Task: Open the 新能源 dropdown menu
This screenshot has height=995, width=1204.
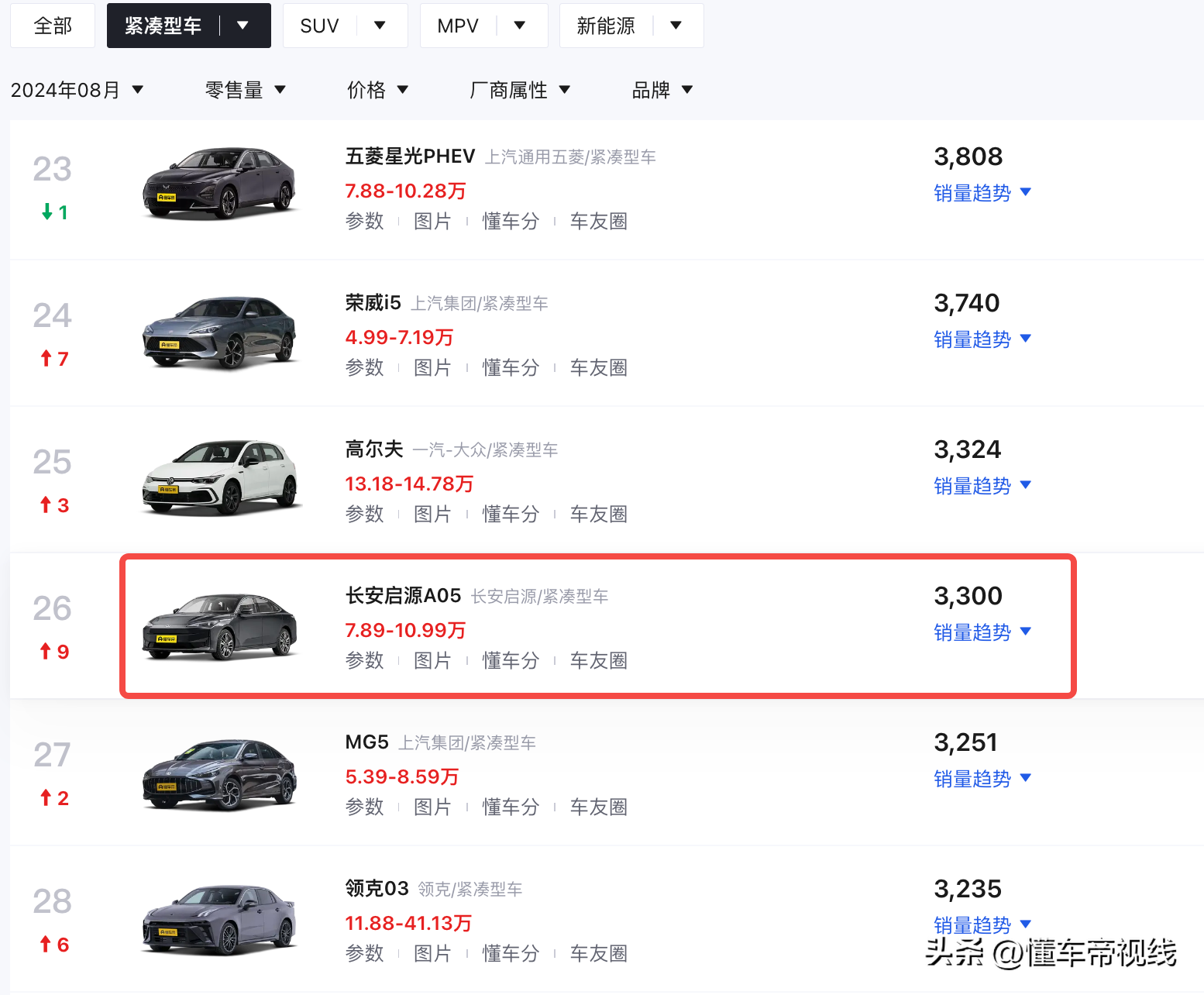Action: pyautogui.click(x=676, y=25)
